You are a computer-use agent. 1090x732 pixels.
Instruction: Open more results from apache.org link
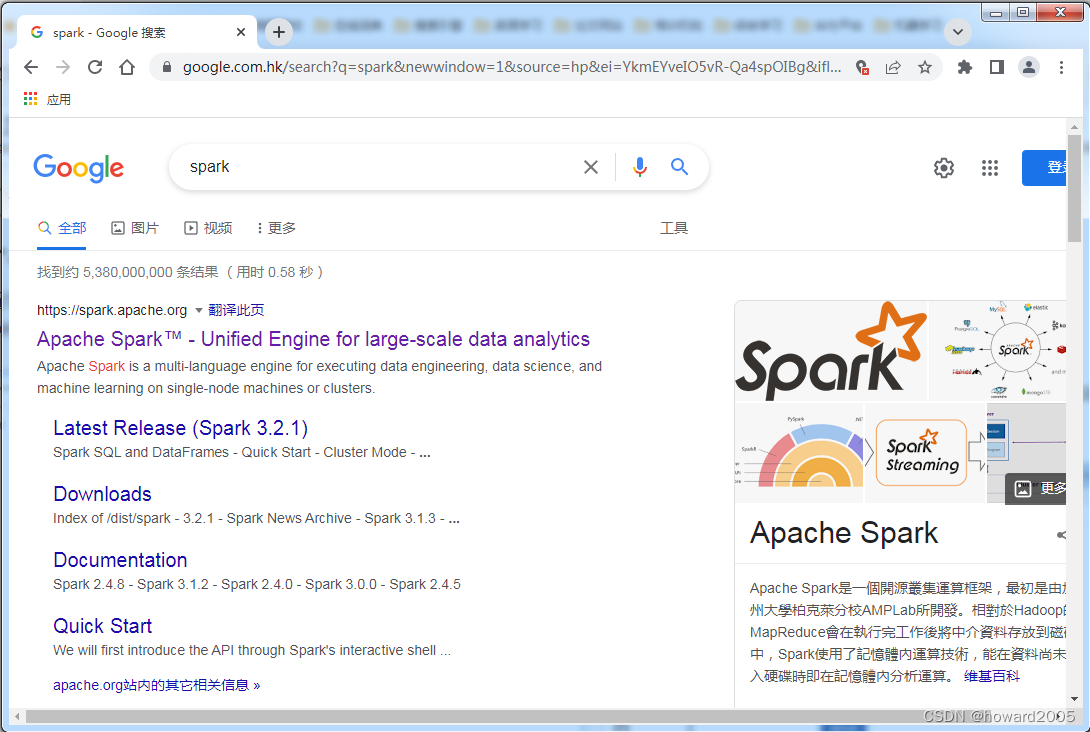click(156, 685)
